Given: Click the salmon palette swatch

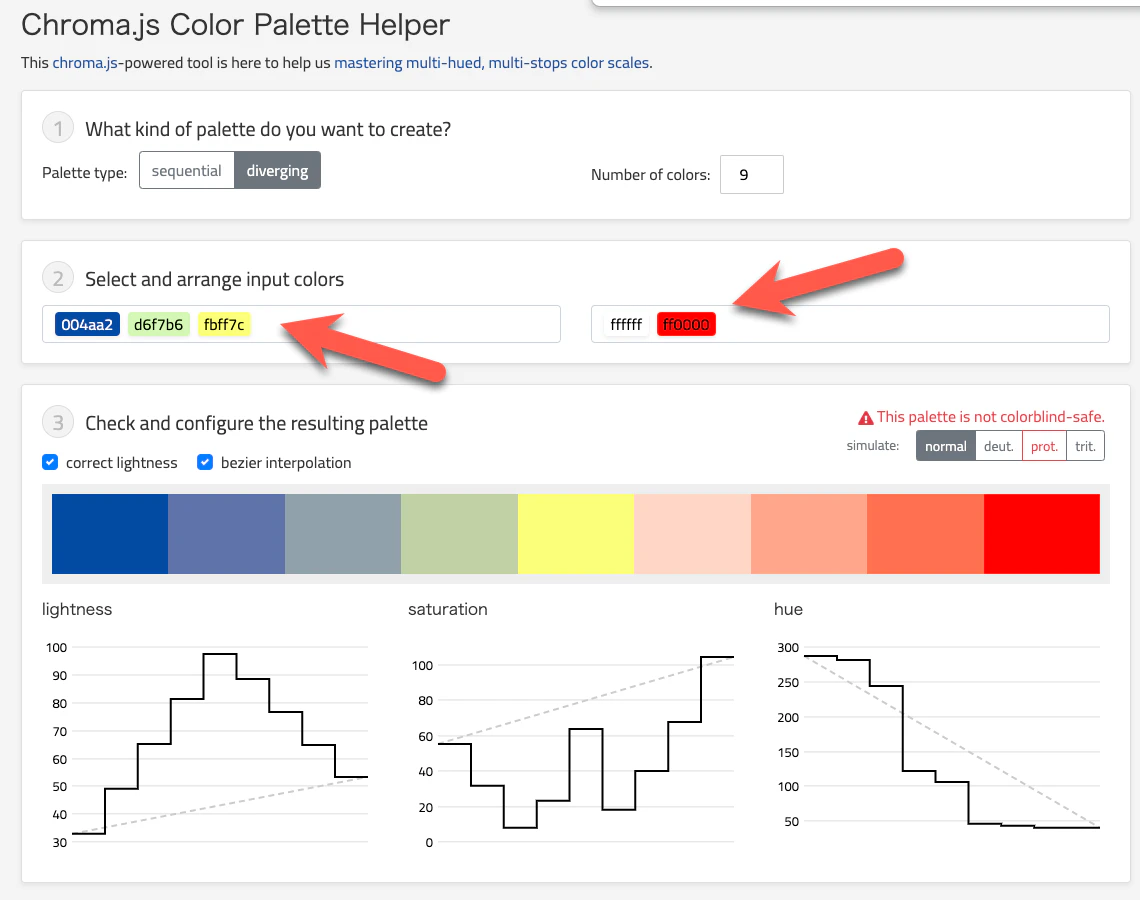Looking at the screenshot, I should (x=809, y=534).
